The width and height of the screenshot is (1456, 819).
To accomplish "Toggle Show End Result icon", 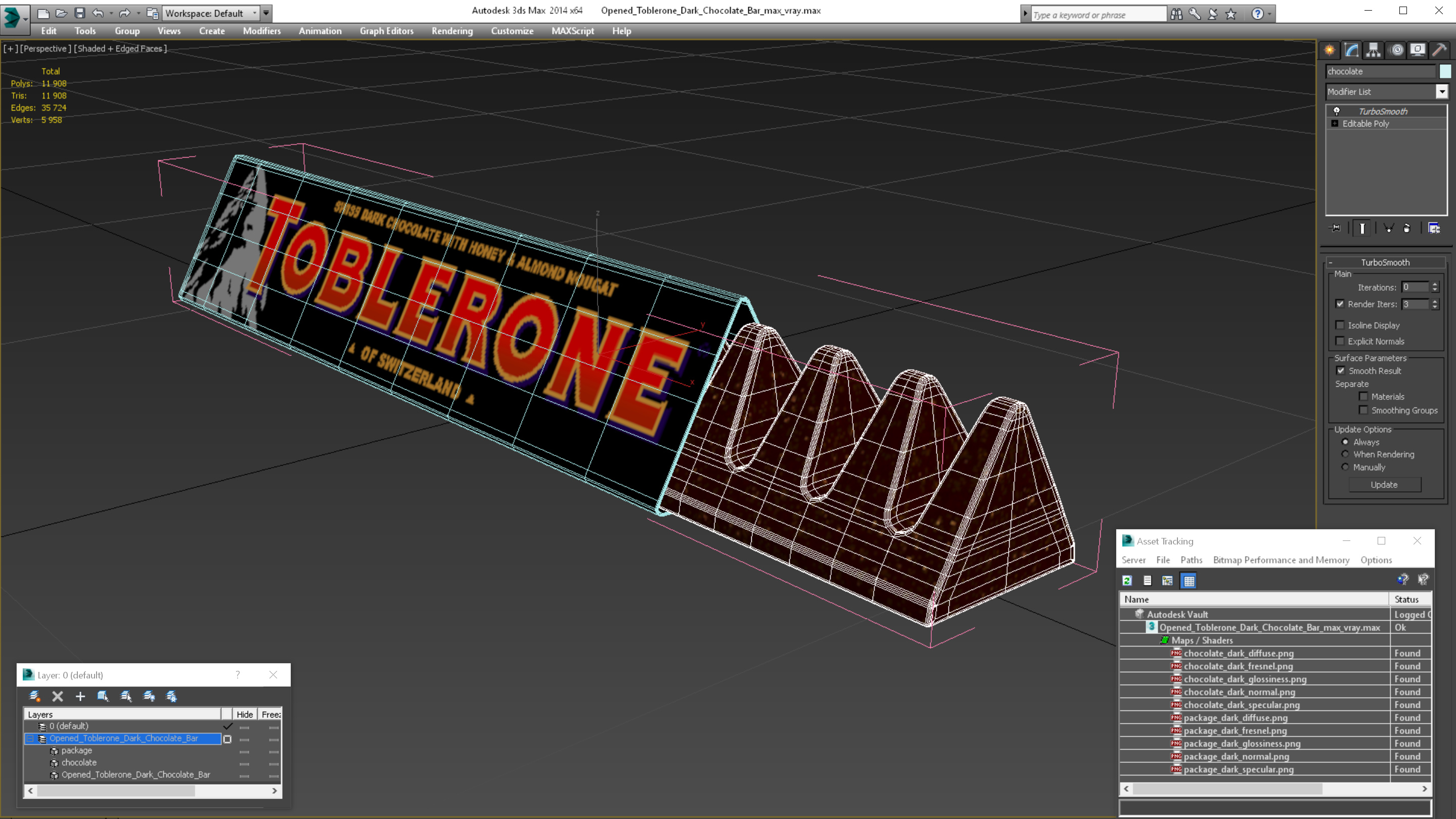I will point(1362,229).
